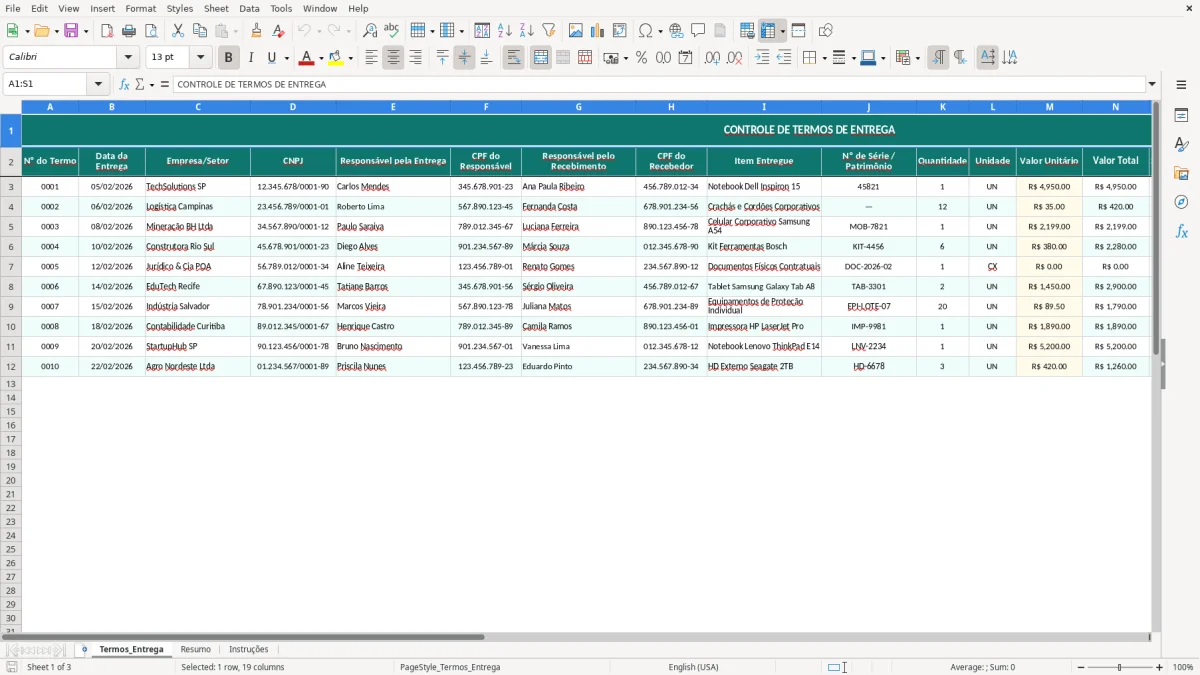Open Print Preview
This screenshot has width=1200, height=675.
151,31
